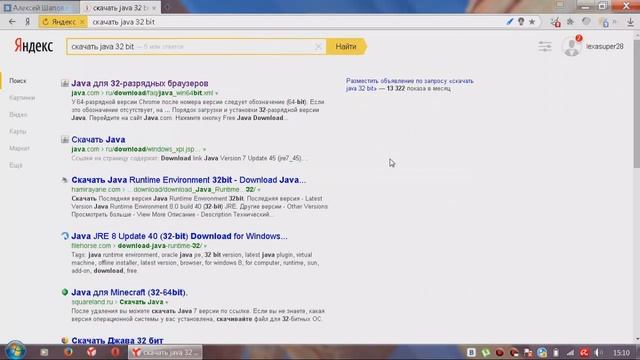Expand the arrow after squareland.ru Скачать Java
640x360 pixels.
click(x=167, y=302)
